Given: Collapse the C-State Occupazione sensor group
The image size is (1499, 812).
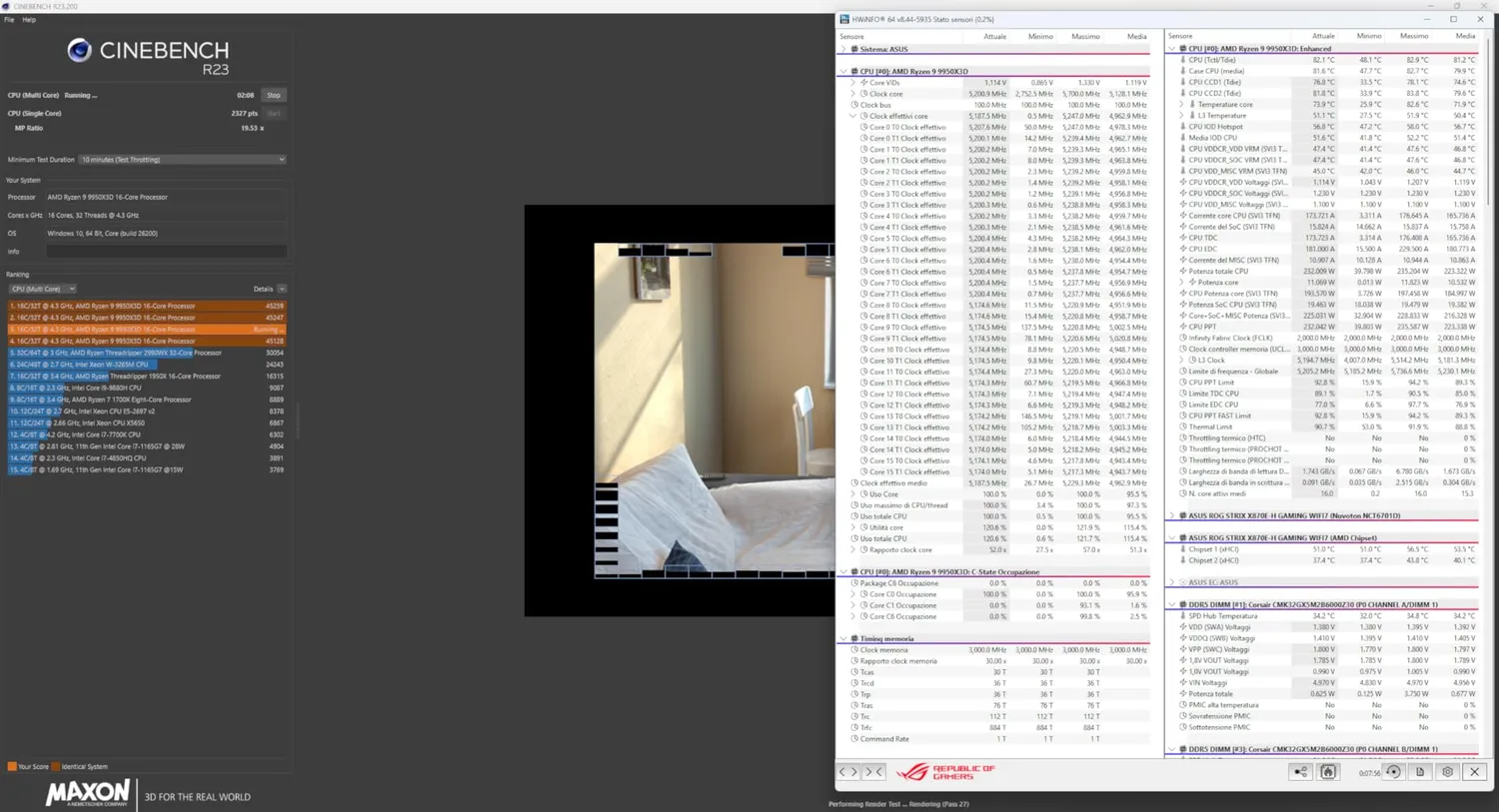Looking at the screenshot, I should coord(843,572).
